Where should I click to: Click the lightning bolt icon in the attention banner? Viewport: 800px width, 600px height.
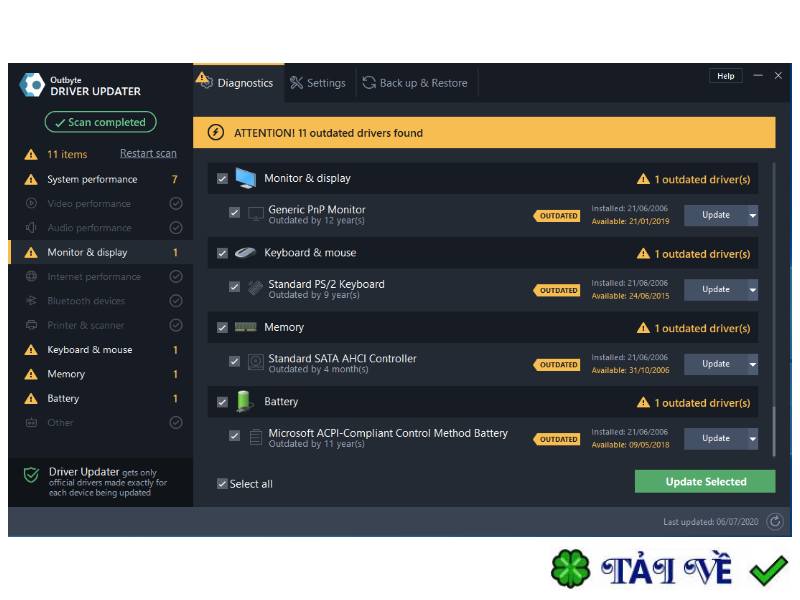216,133
